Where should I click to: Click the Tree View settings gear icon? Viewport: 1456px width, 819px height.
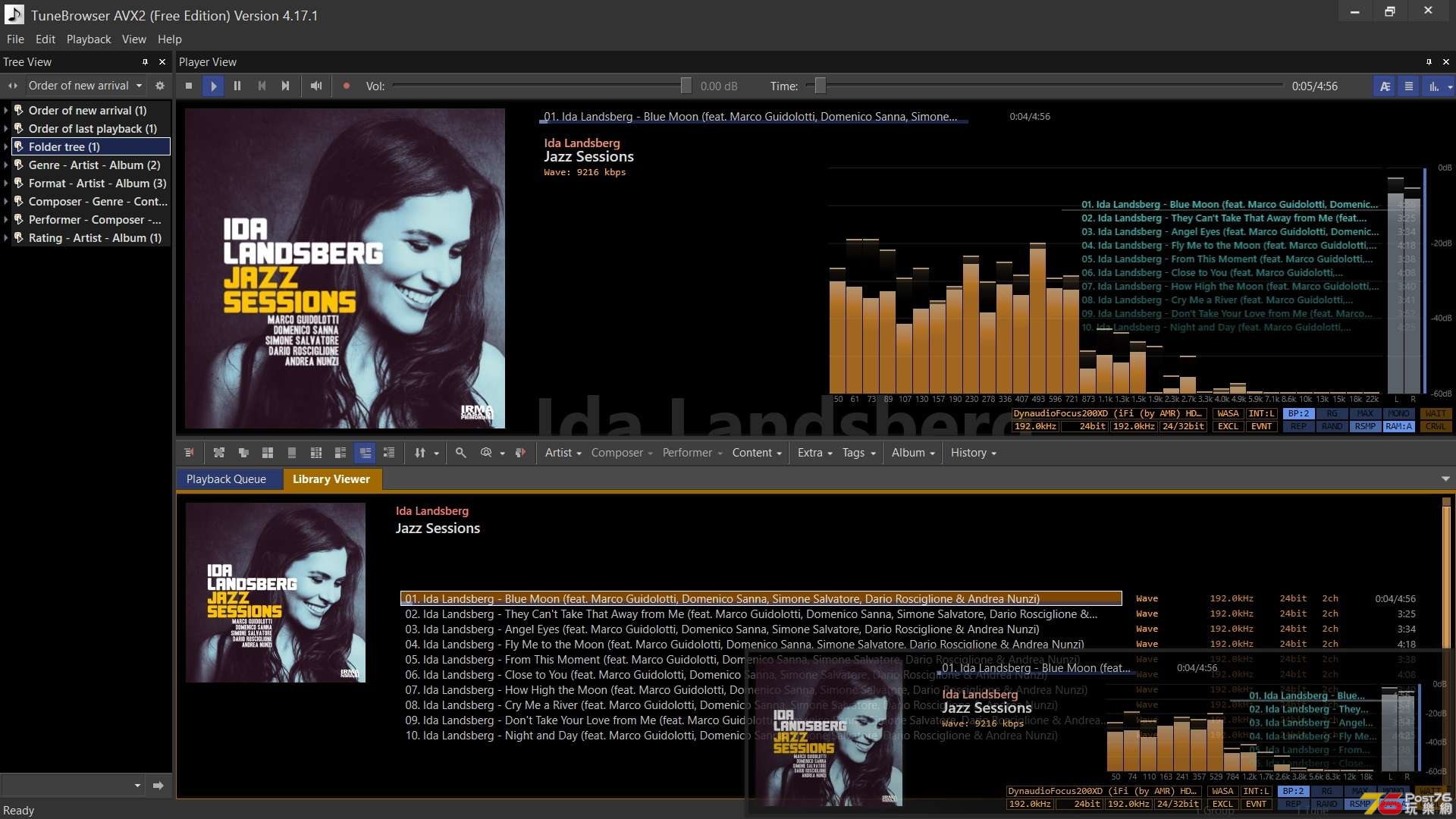159,86
